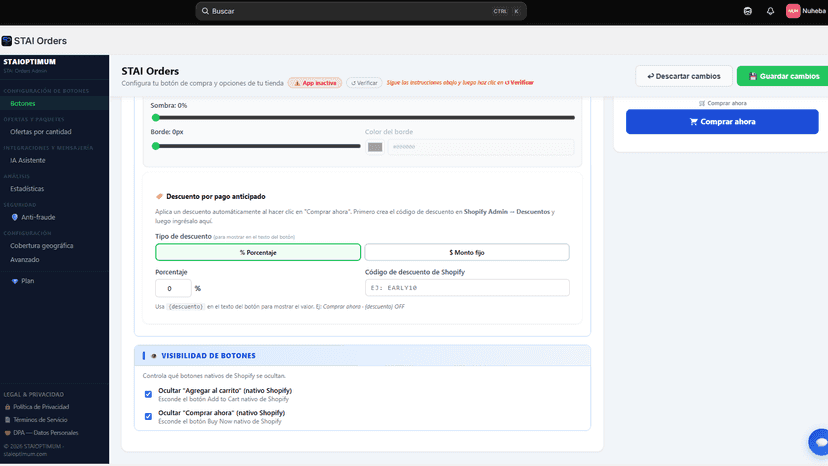Click the discount tag icon
Image resolution: width=828 pixels, height=466 pixels.
coord(159,197)
